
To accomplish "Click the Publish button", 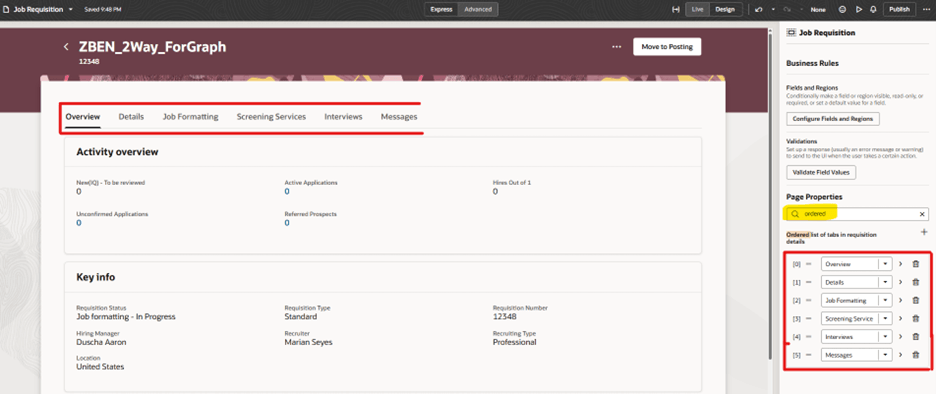I will [x=899, y=10].
